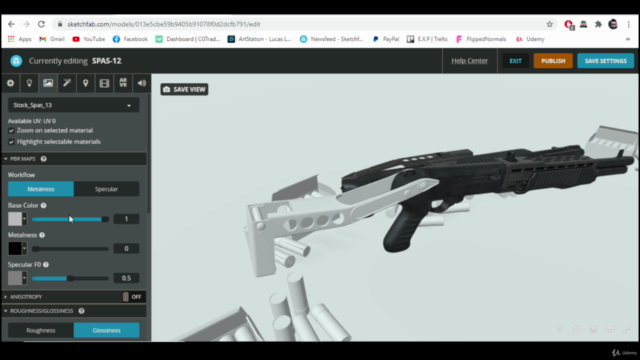The width and height of the screenshot is (640, 360).
Task: Open the Sound speaker tab
Action: [142, 83]
